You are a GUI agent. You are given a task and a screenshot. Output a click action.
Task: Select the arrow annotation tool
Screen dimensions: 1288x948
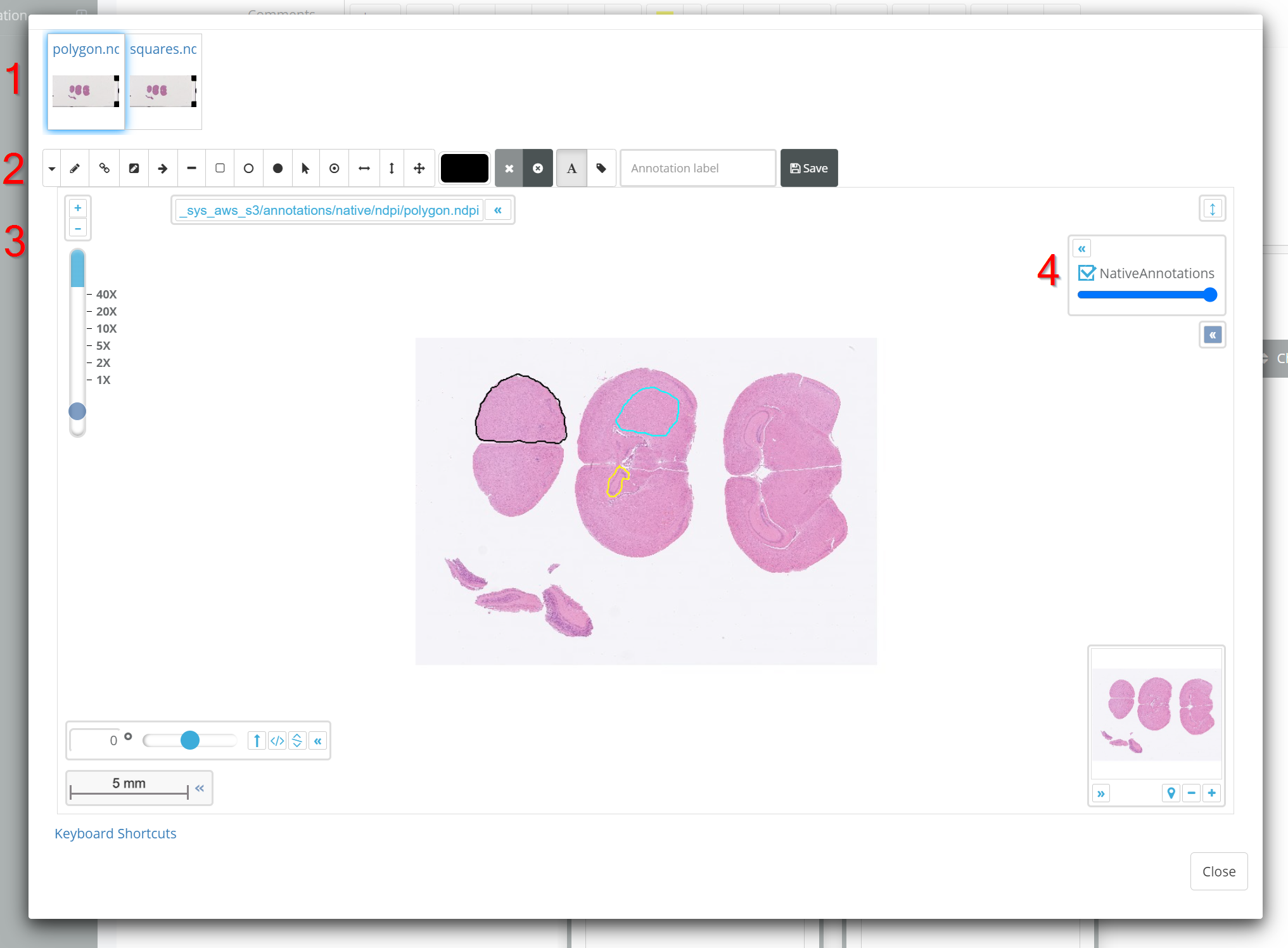tap(163, 169)
